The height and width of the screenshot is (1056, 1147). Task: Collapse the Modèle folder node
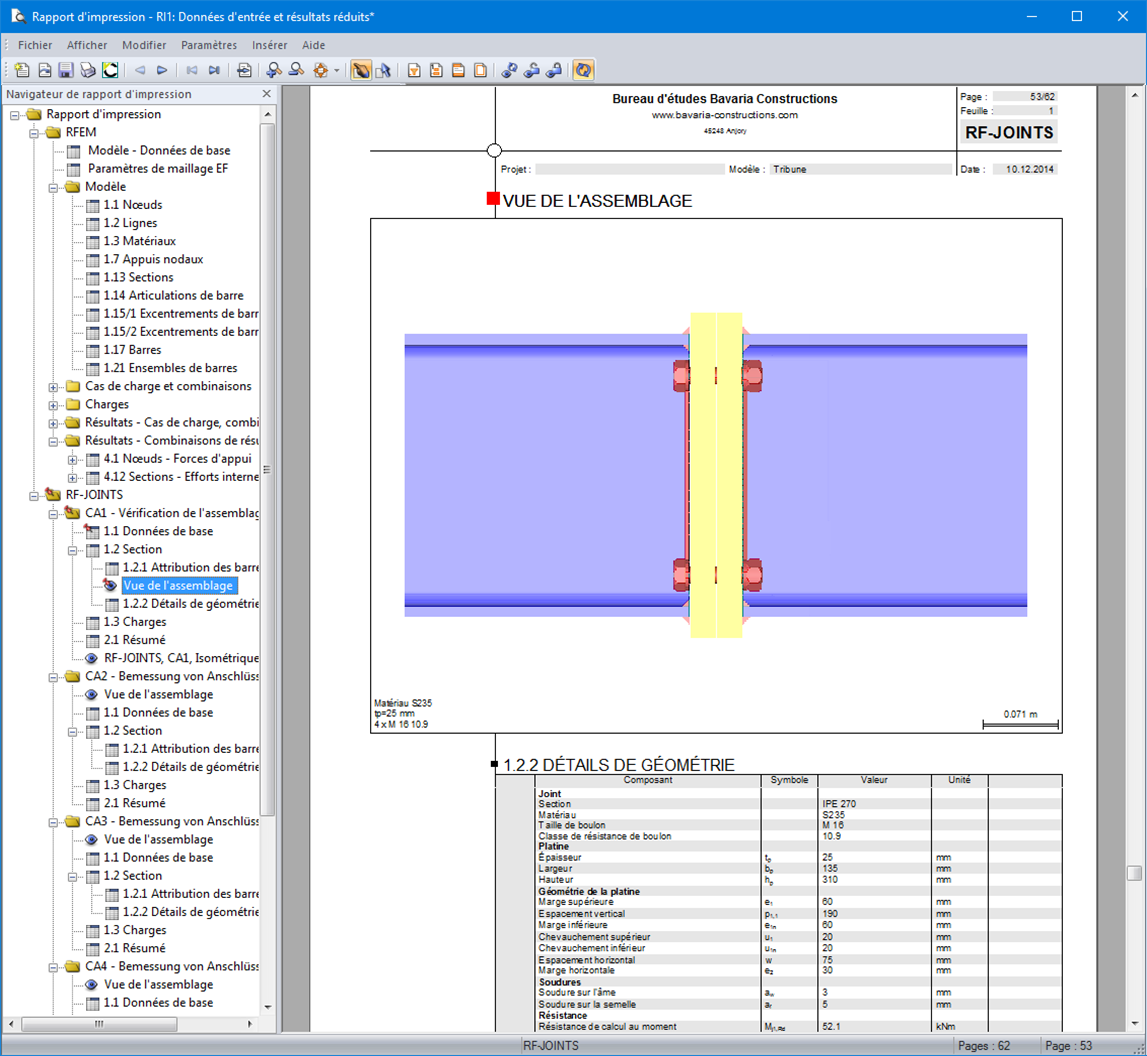tap(53, 188)
